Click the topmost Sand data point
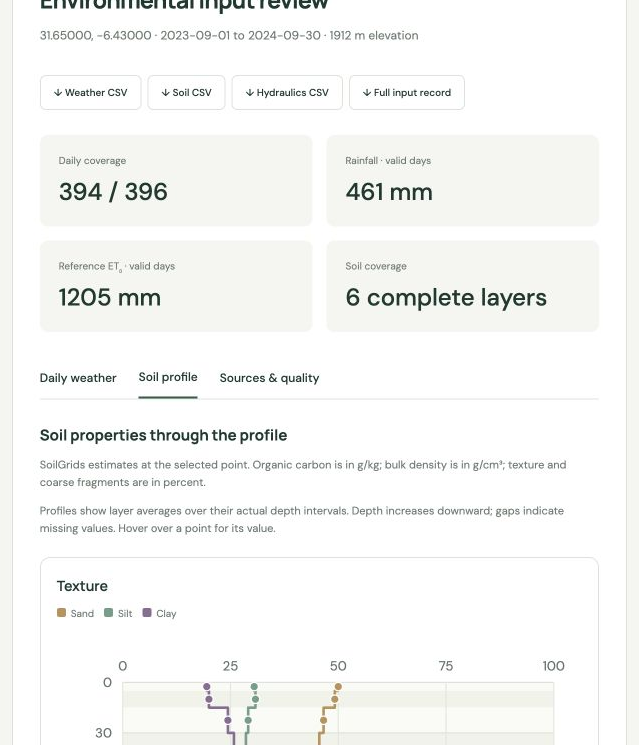 338,687
